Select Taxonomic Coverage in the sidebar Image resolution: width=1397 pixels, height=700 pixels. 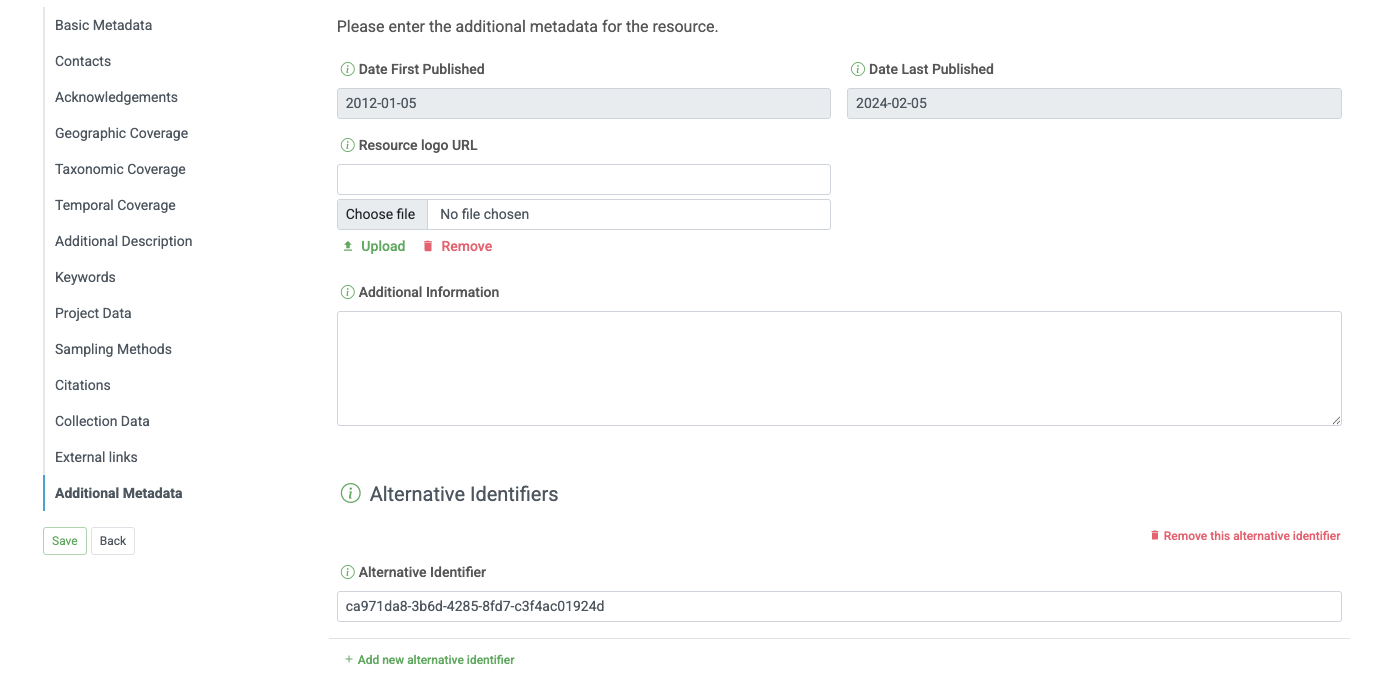coord(120,169)
